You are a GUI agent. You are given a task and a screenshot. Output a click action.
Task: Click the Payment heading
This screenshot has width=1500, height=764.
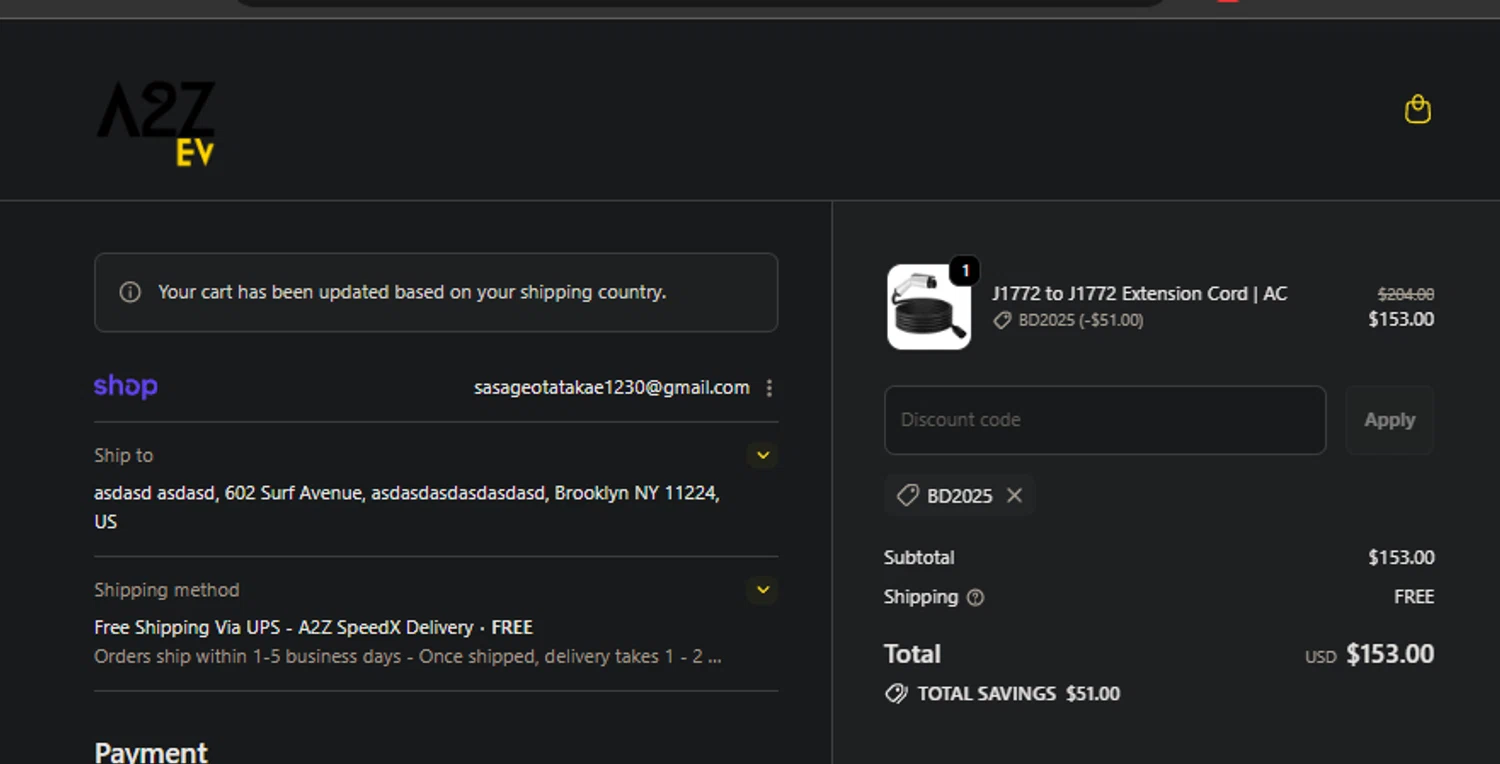click(151, 752)
